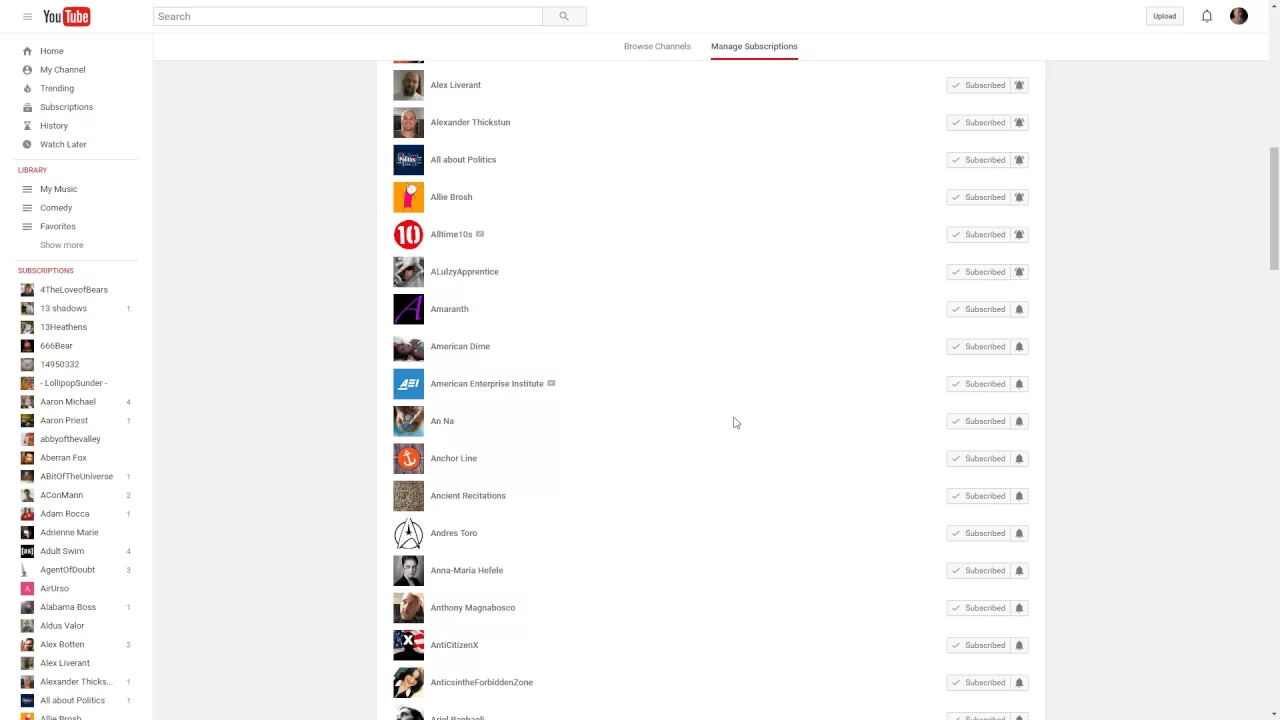Screen dimensions: 1280x720
Task: Click bell icon for Anchor Line
Action: (1019, 458)
